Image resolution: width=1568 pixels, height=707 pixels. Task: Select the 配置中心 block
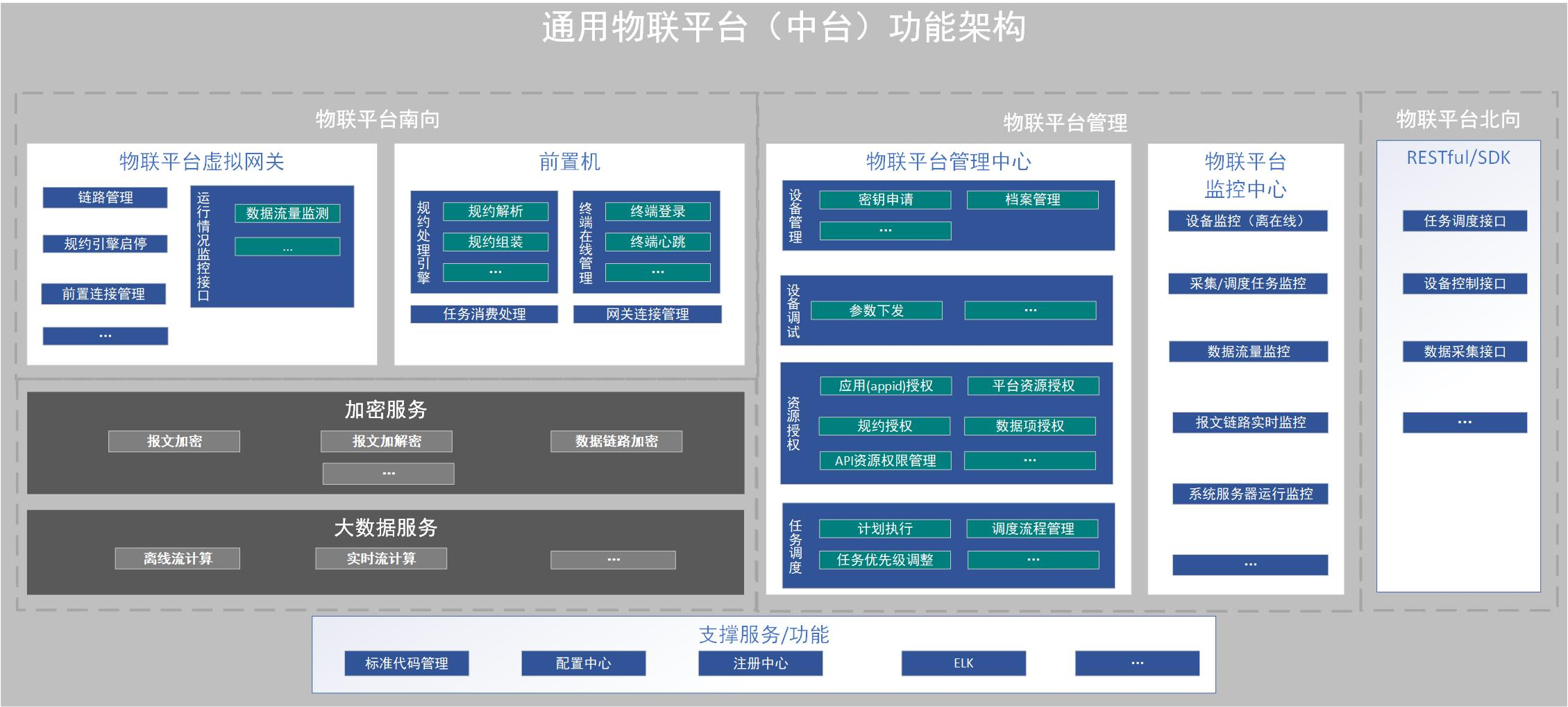click(583, 664)
